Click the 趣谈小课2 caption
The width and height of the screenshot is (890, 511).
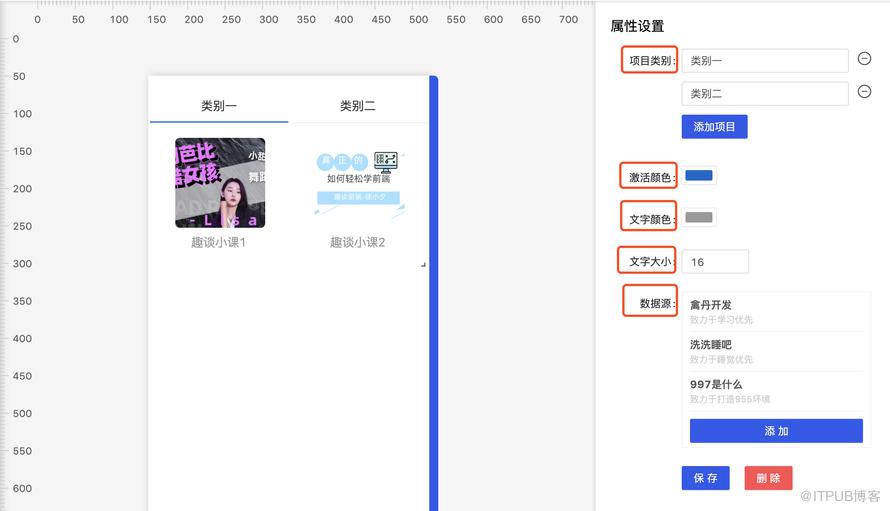click(358, 242)
